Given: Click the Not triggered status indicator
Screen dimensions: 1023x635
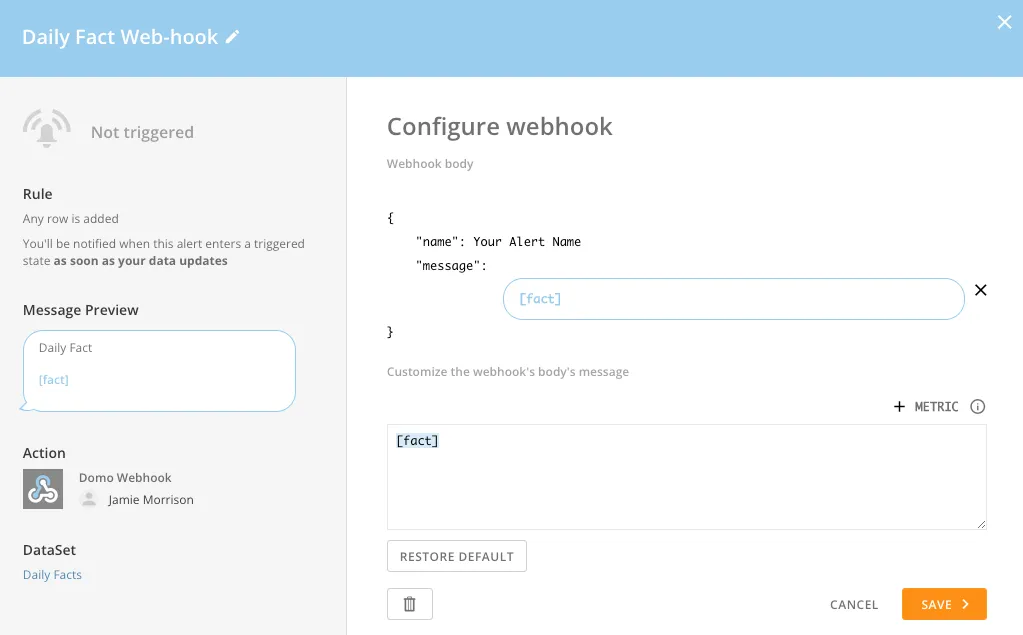Looking at the screenshot, I should pos(142,131).
